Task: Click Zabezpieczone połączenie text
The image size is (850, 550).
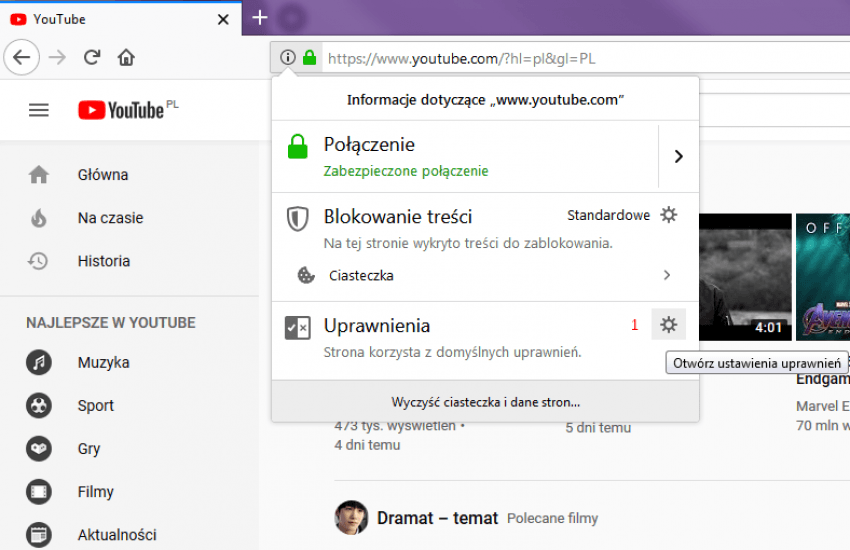Action: [406, 171]
